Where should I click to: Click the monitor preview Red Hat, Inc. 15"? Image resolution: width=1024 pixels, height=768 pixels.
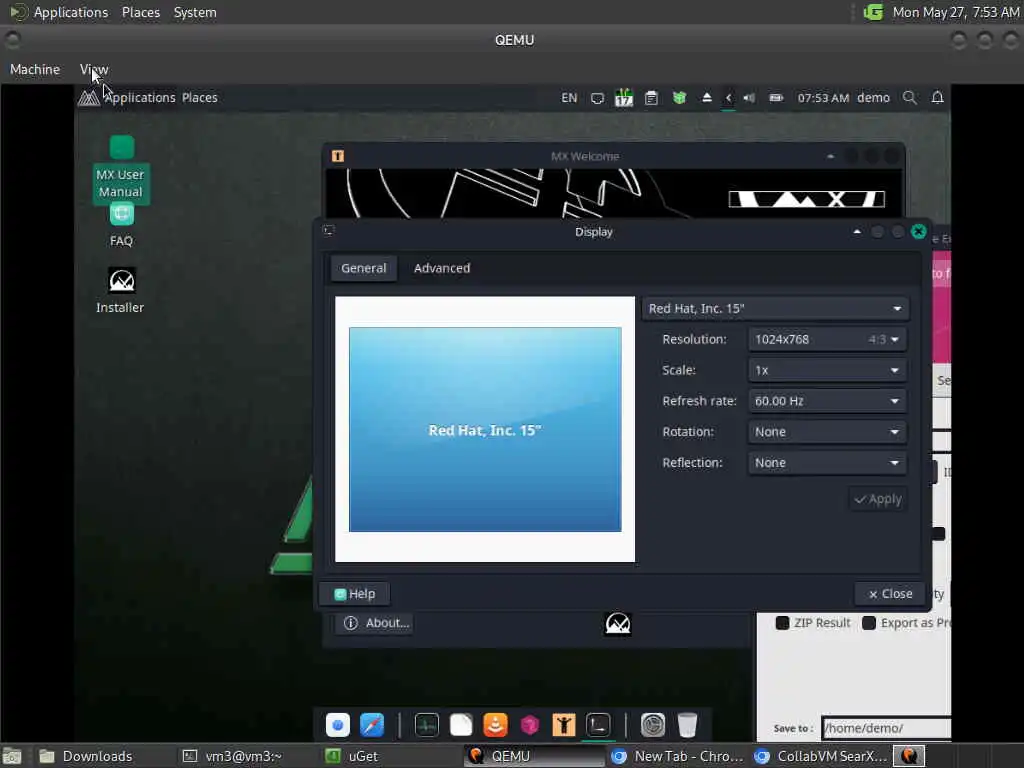tap(485, 429)
